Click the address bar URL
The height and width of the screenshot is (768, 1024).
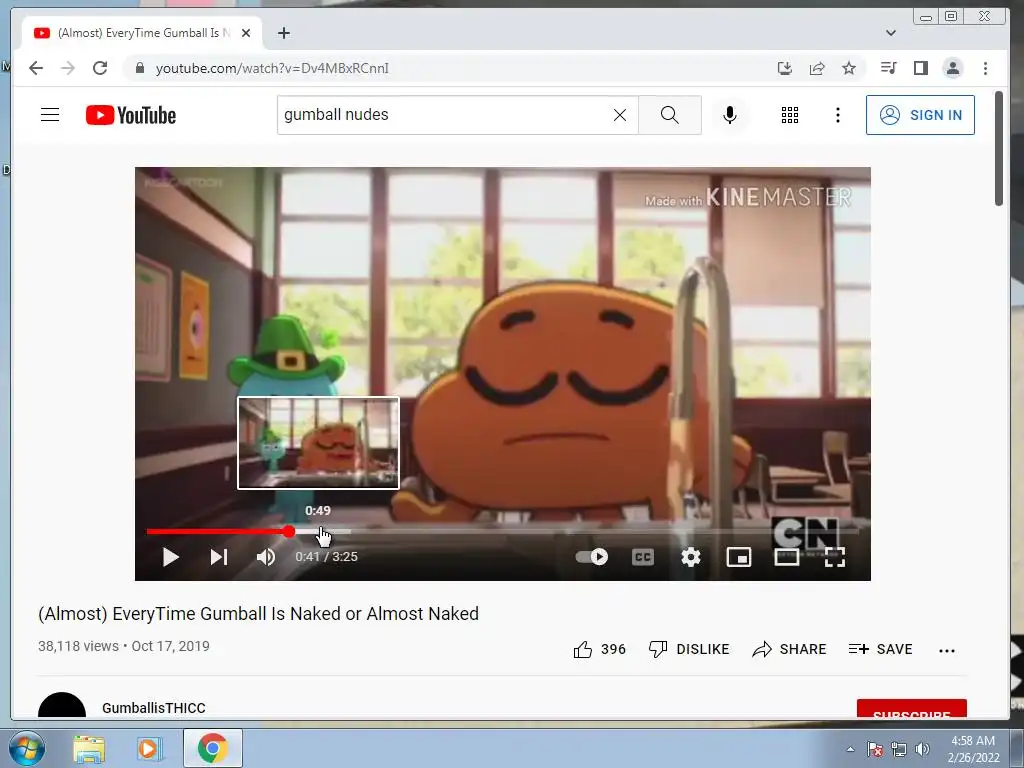tap(272, 68)
